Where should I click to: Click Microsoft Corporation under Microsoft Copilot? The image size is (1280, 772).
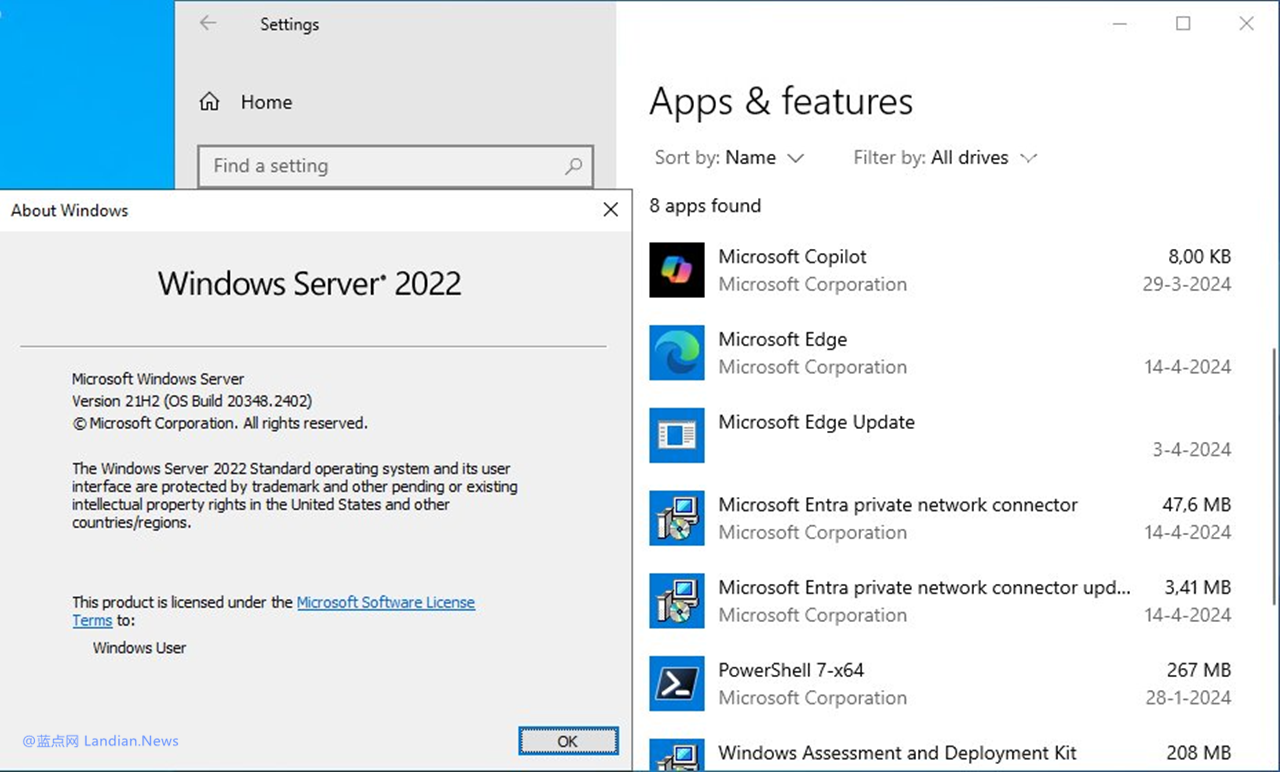(812, 285)
